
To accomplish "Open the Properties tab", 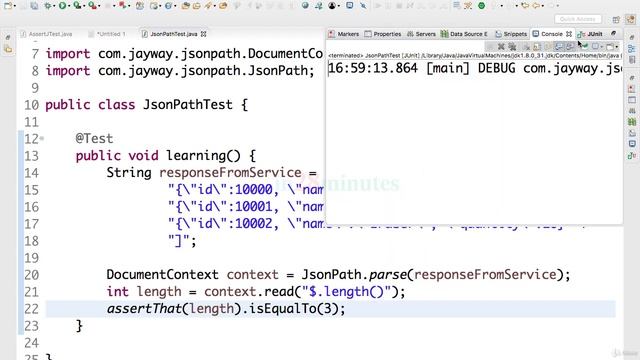I will [x=383, y=34].
